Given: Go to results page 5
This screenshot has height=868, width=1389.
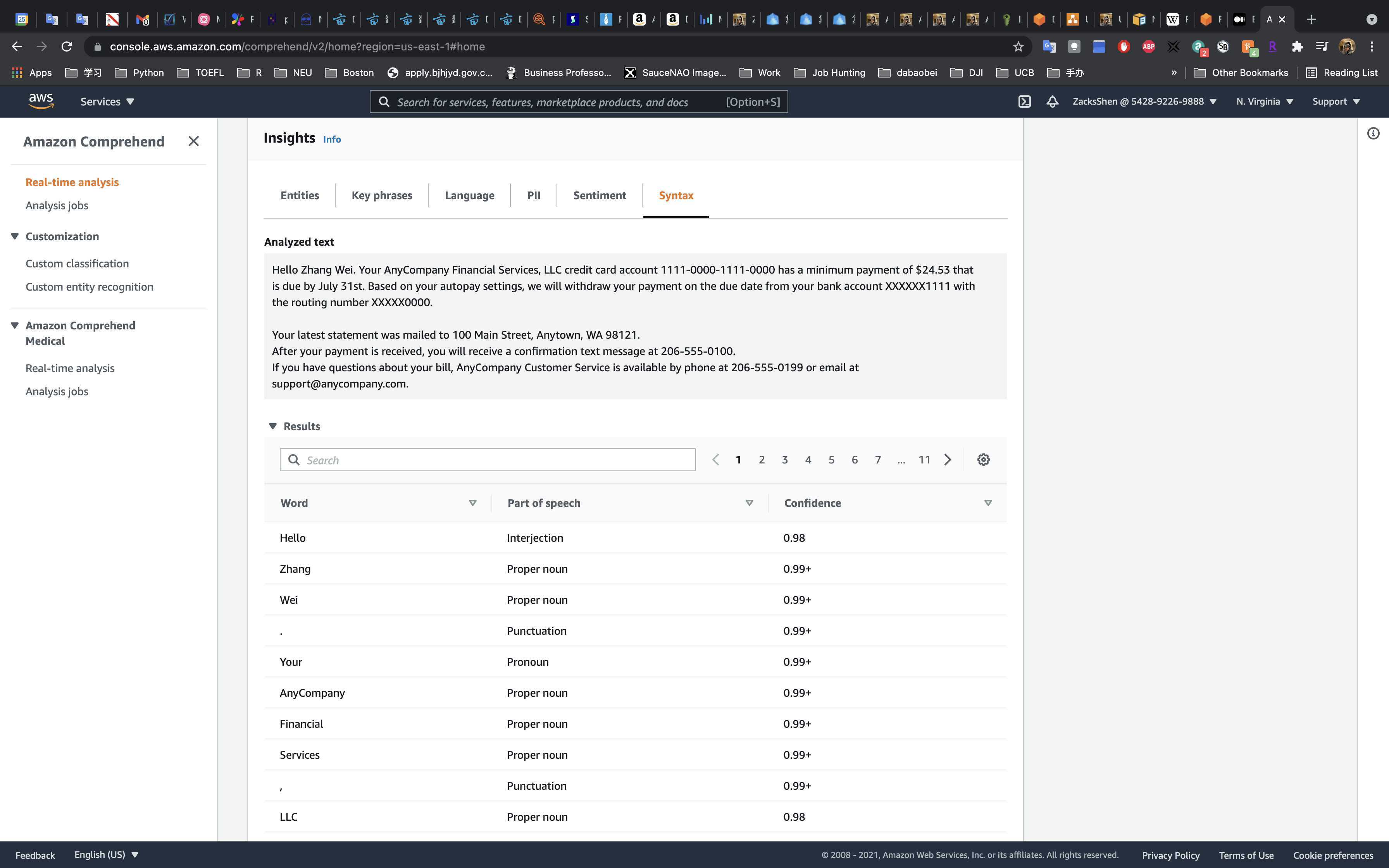Looking at the screenshot, I should click(831, 460).
